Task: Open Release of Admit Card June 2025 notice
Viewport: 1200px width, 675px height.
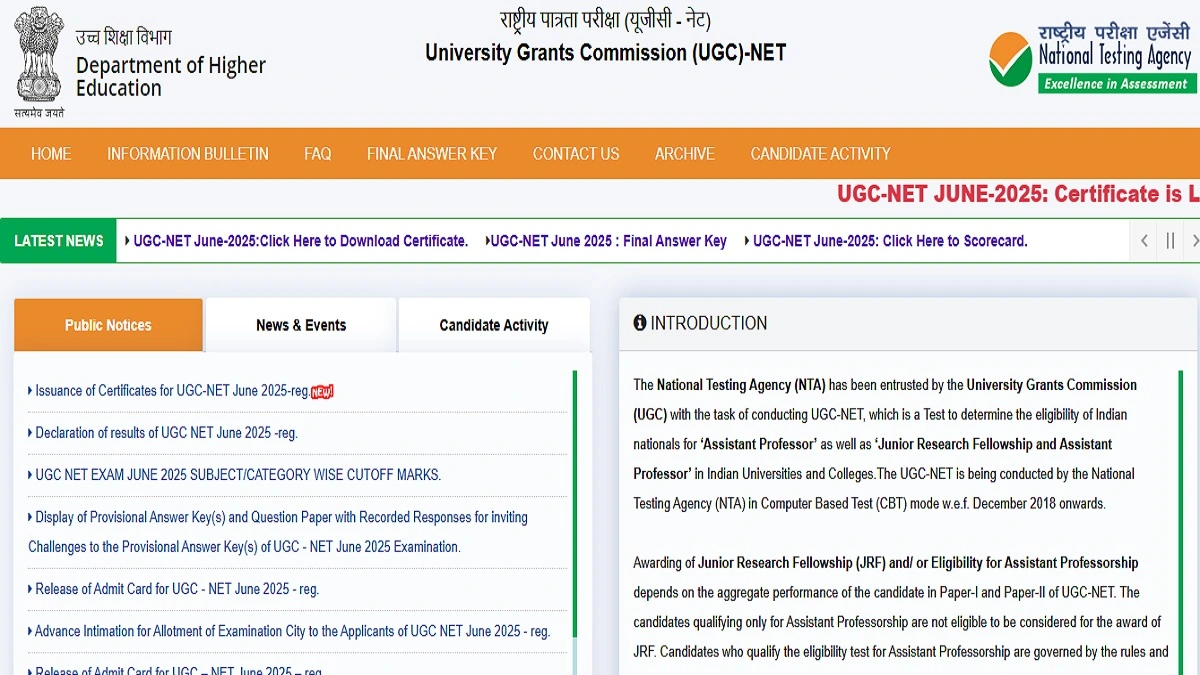Action: pos(174,589)
